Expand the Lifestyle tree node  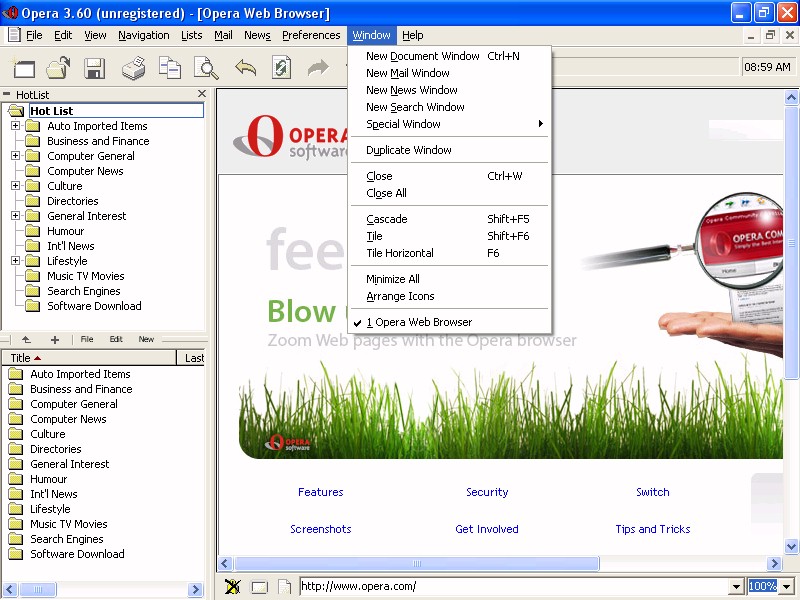16,261
